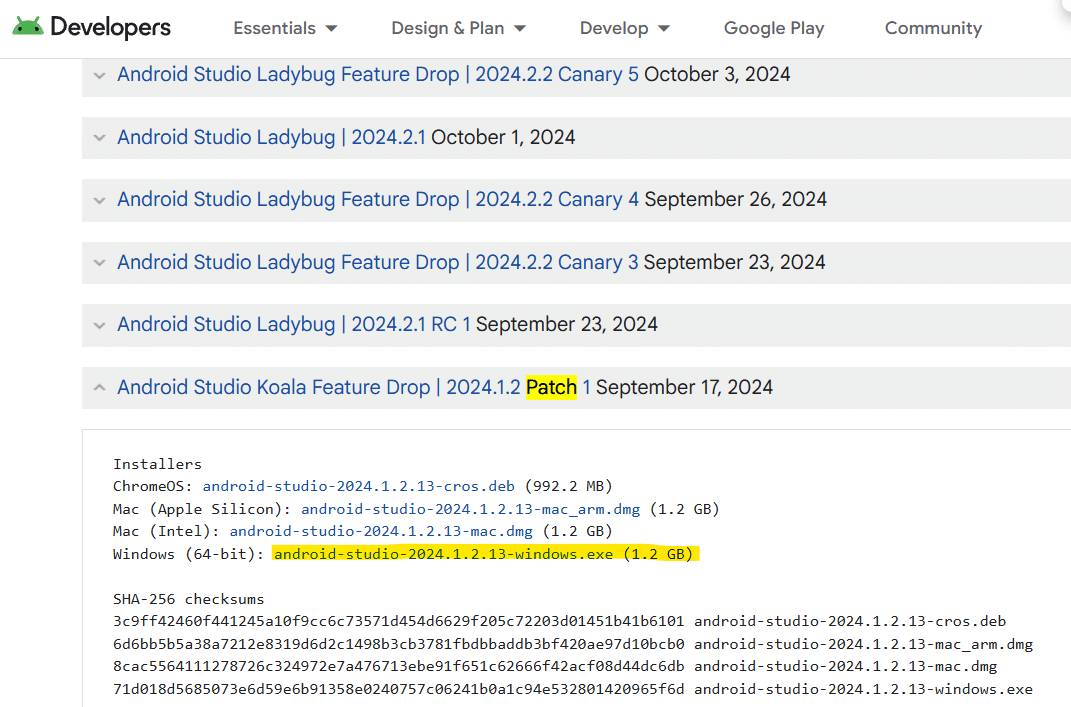
Task: Expand Ladybug Feature Drop Canary 5 chevron
Action: [x=100, y=75]
